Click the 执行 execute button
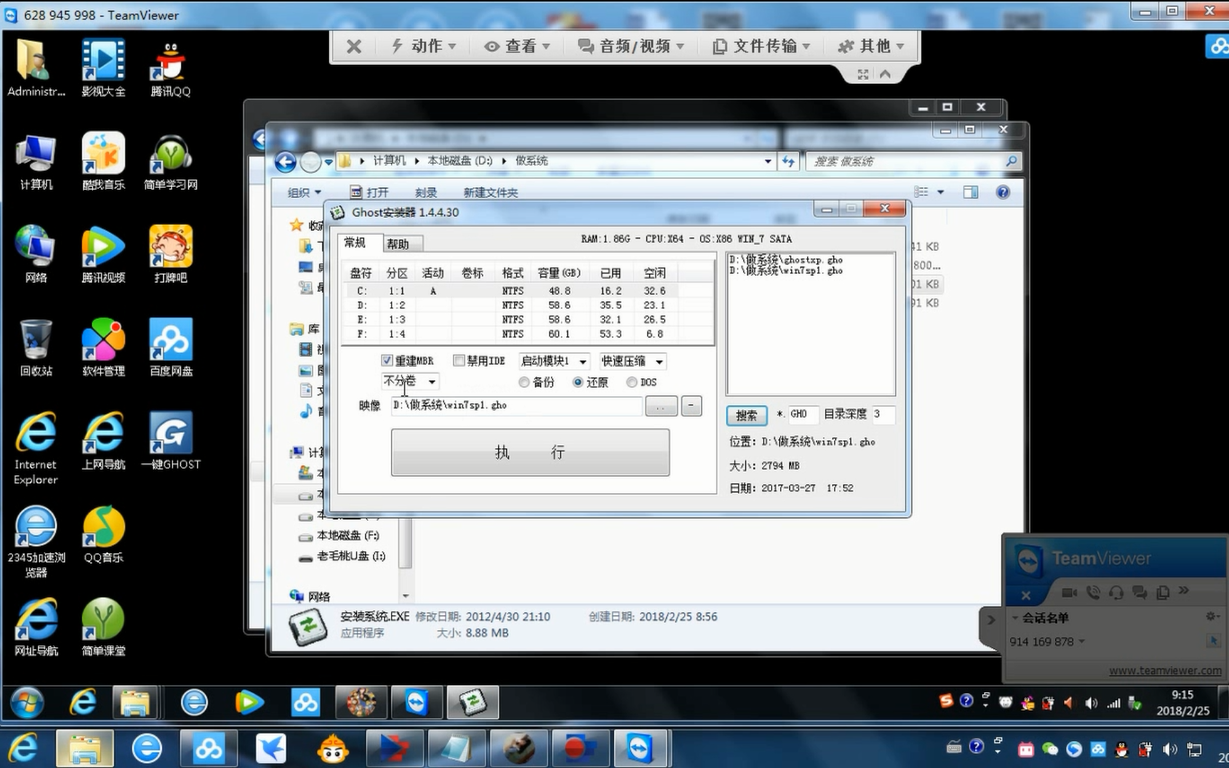This screenshot has width=1229, height=768. [530, 453]
